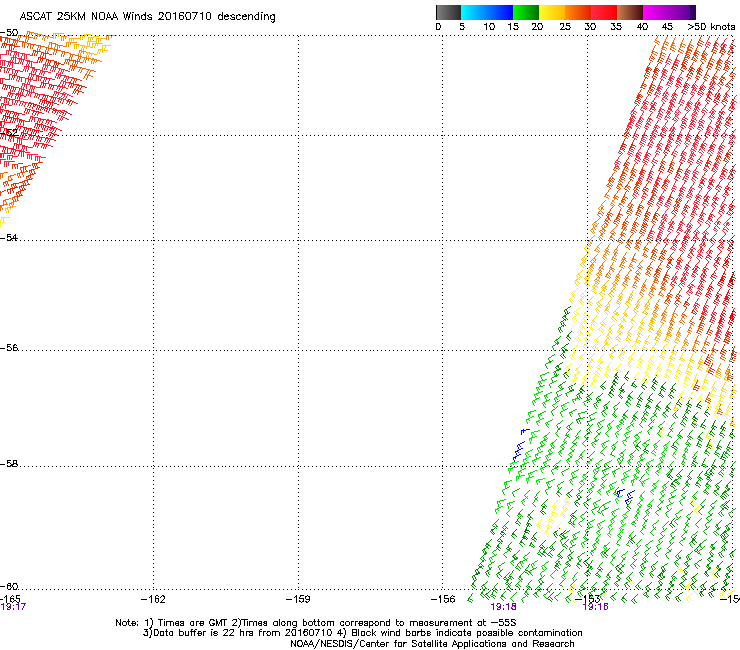
Task: Click the legend label '40'
Action: 642,27
